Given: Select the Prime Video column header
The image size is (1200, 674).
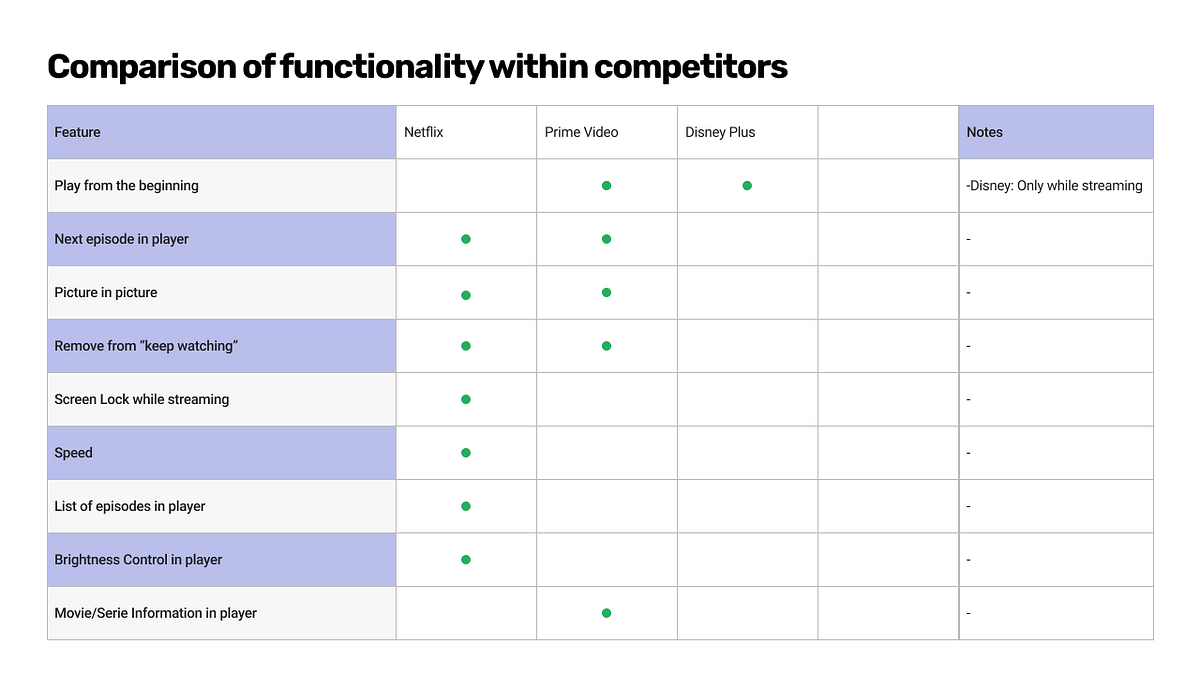Looking at the screenshot, I should 607,132.
